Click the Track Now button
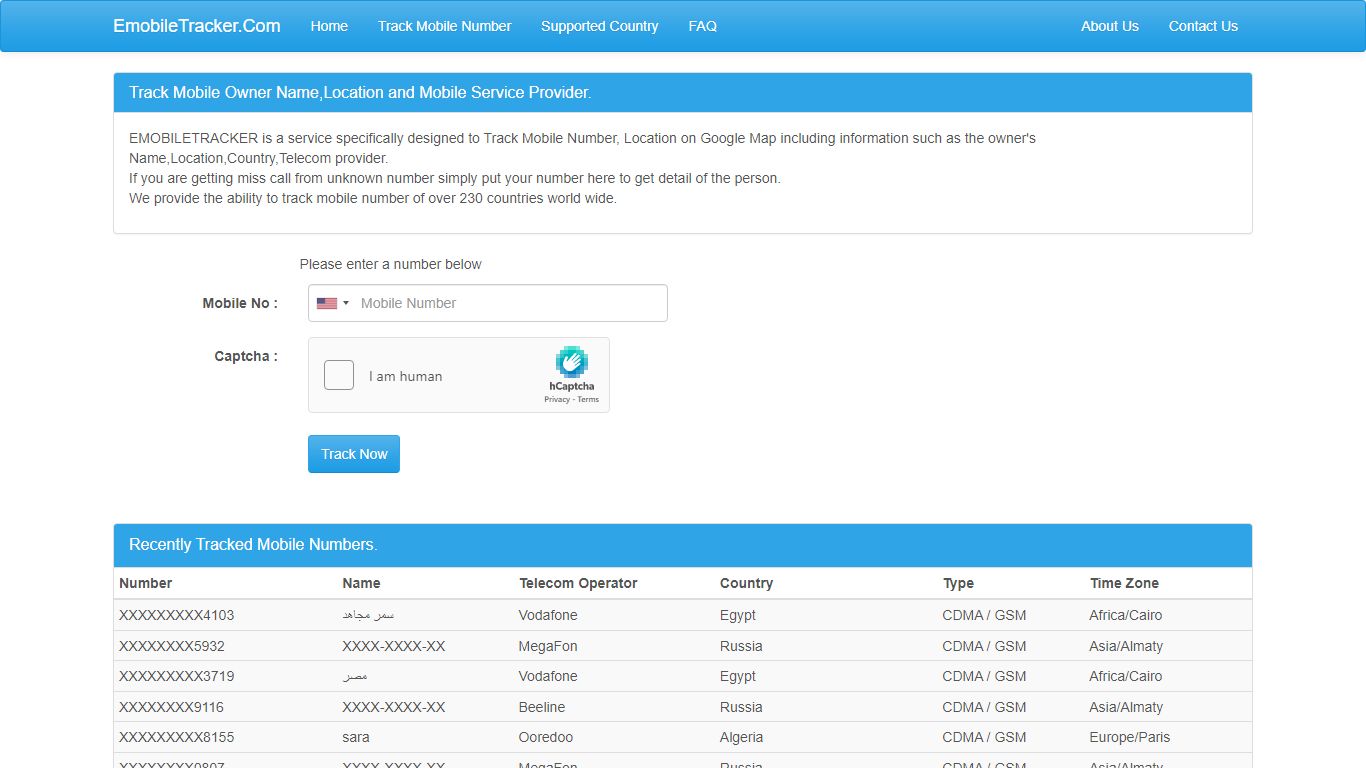Viewport: 1366px width, 768px height. click(354, 454)
